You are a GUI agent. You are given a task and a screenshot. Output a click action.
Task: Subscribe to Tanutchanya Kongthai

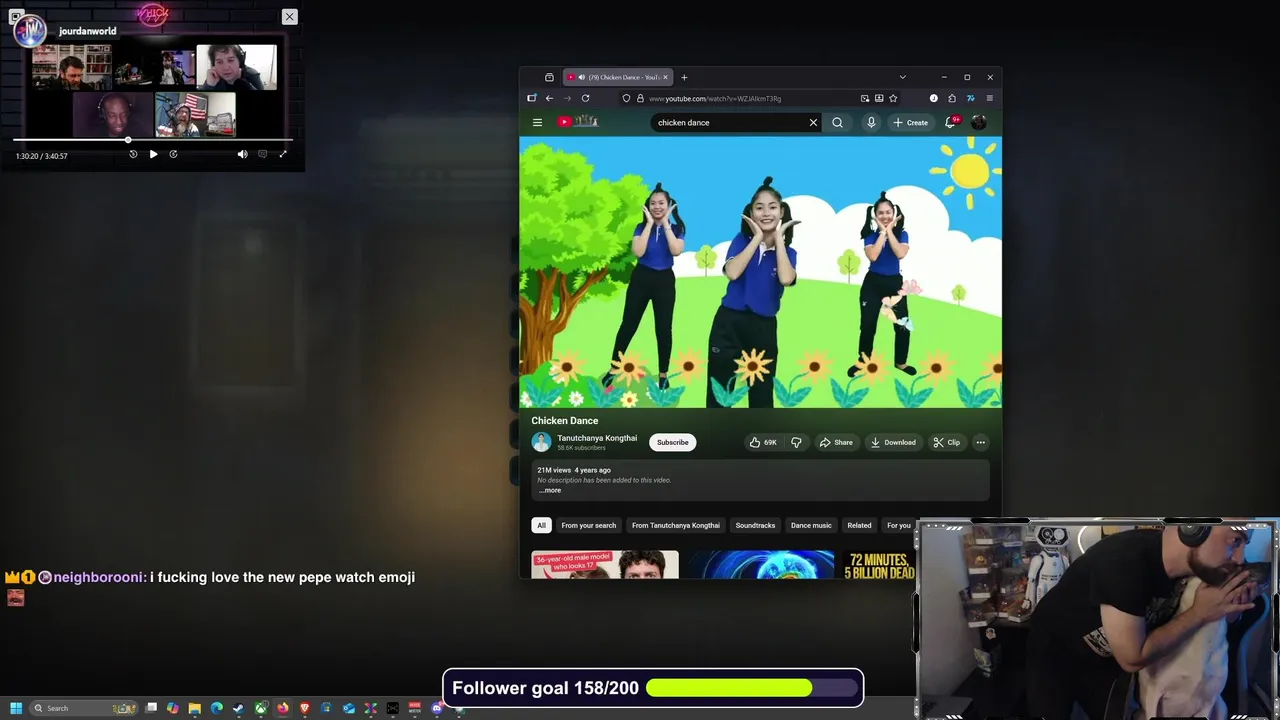[x=672, y=442]
